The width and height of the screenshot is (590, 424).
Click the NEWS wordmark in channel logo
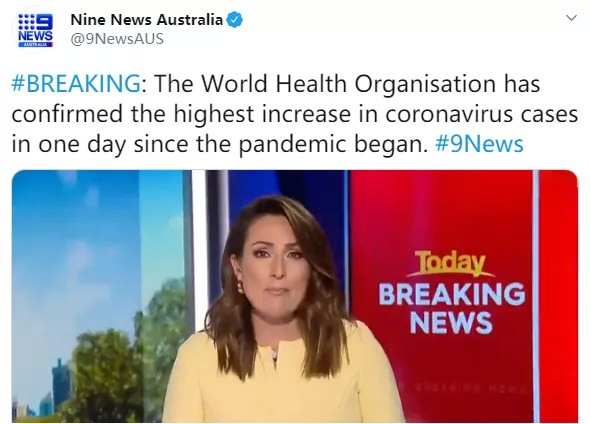(36, 36)
